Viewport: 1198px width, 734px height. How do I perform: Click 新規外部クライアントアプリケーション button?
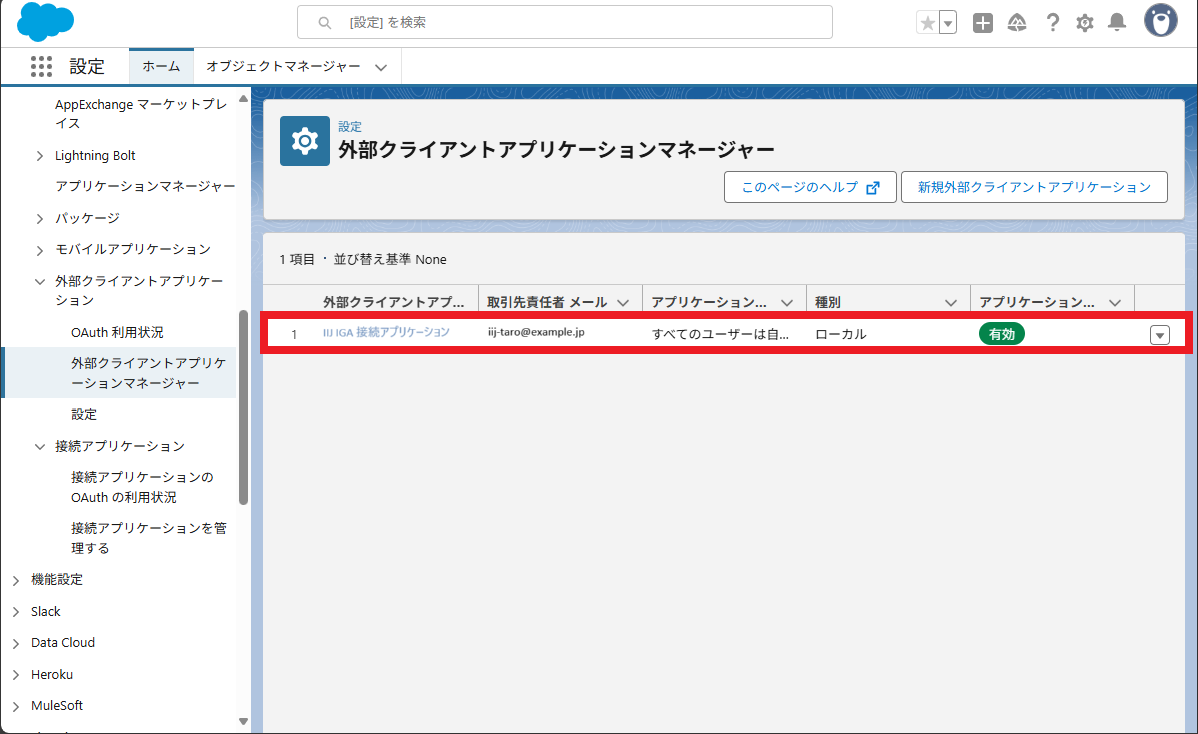[1034, 187]
